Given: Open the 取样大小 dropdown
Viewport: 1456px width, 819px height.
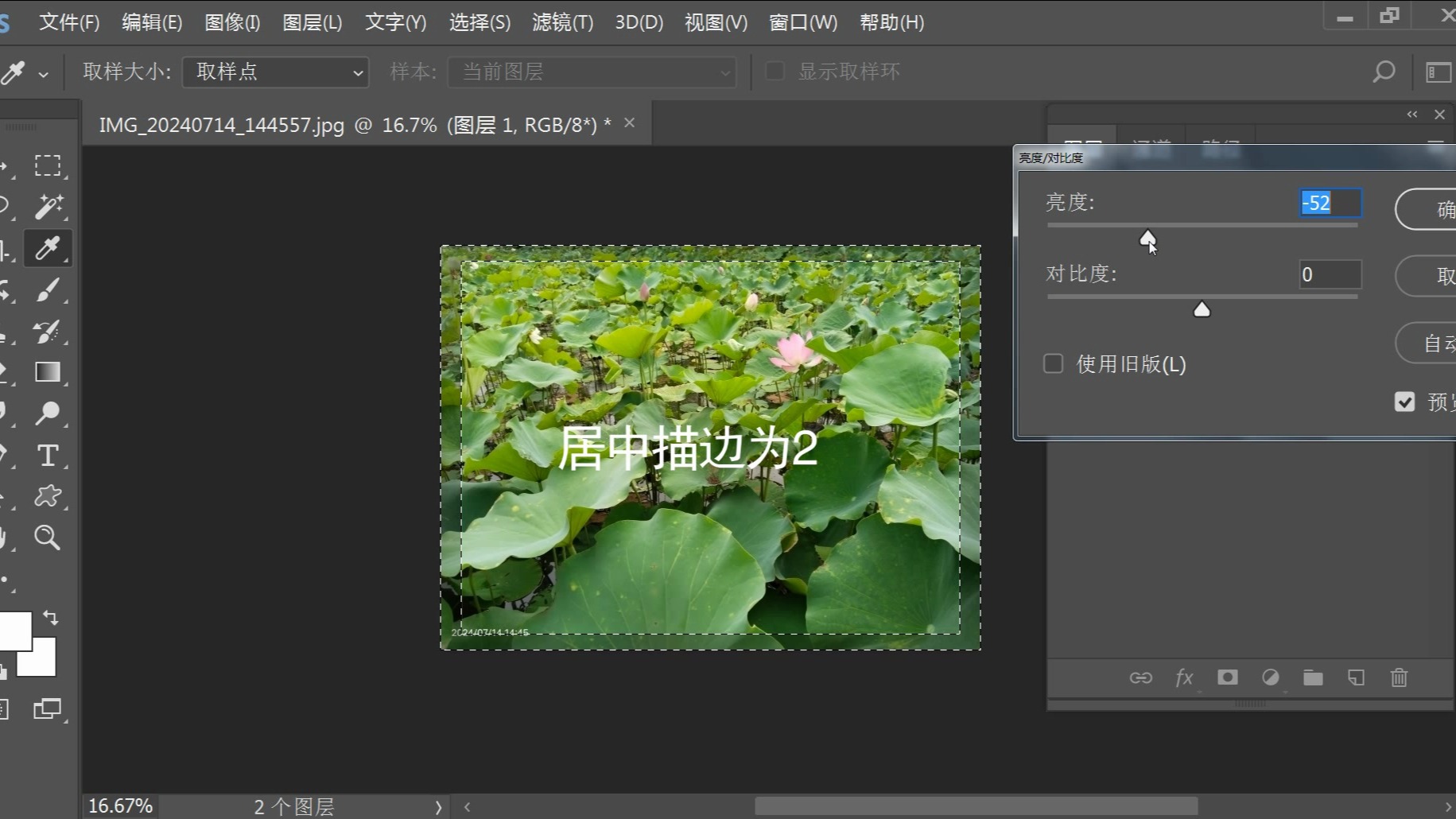Looking at the screenshot, I should coord(274,72).
